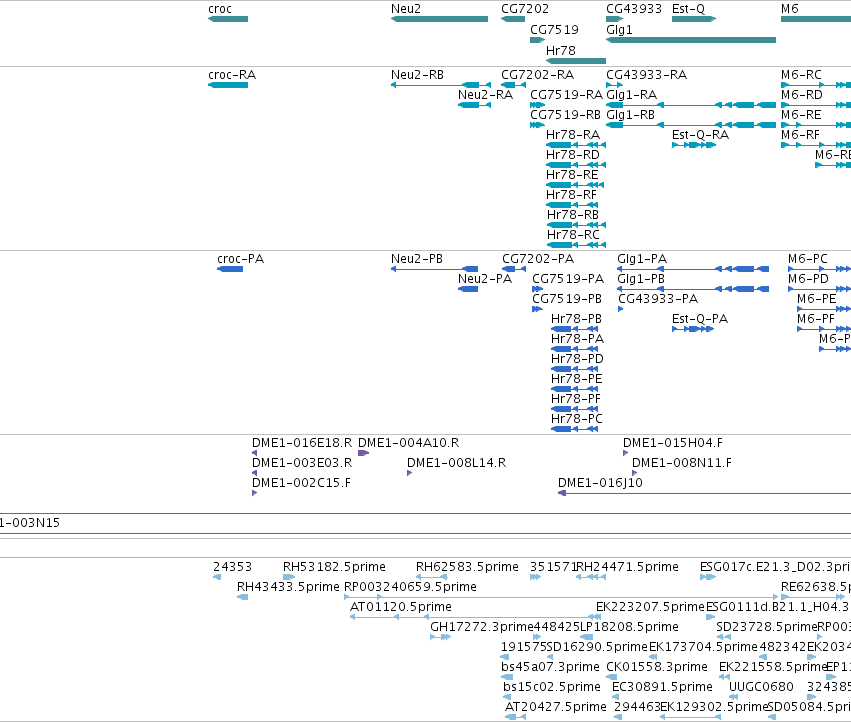Select the RP003240659.5prime EST label
Viewport: 851px width, 722px height.
(410, 587)
